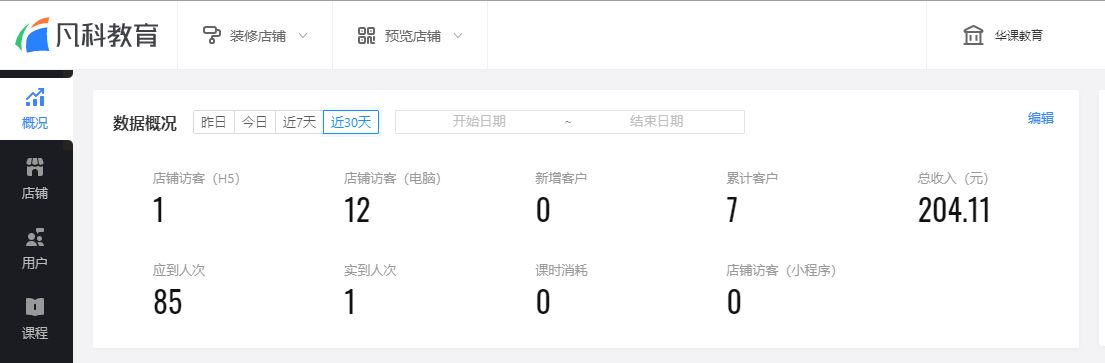Click the paint roller icon beside 装修店铺

pos(211,35)
